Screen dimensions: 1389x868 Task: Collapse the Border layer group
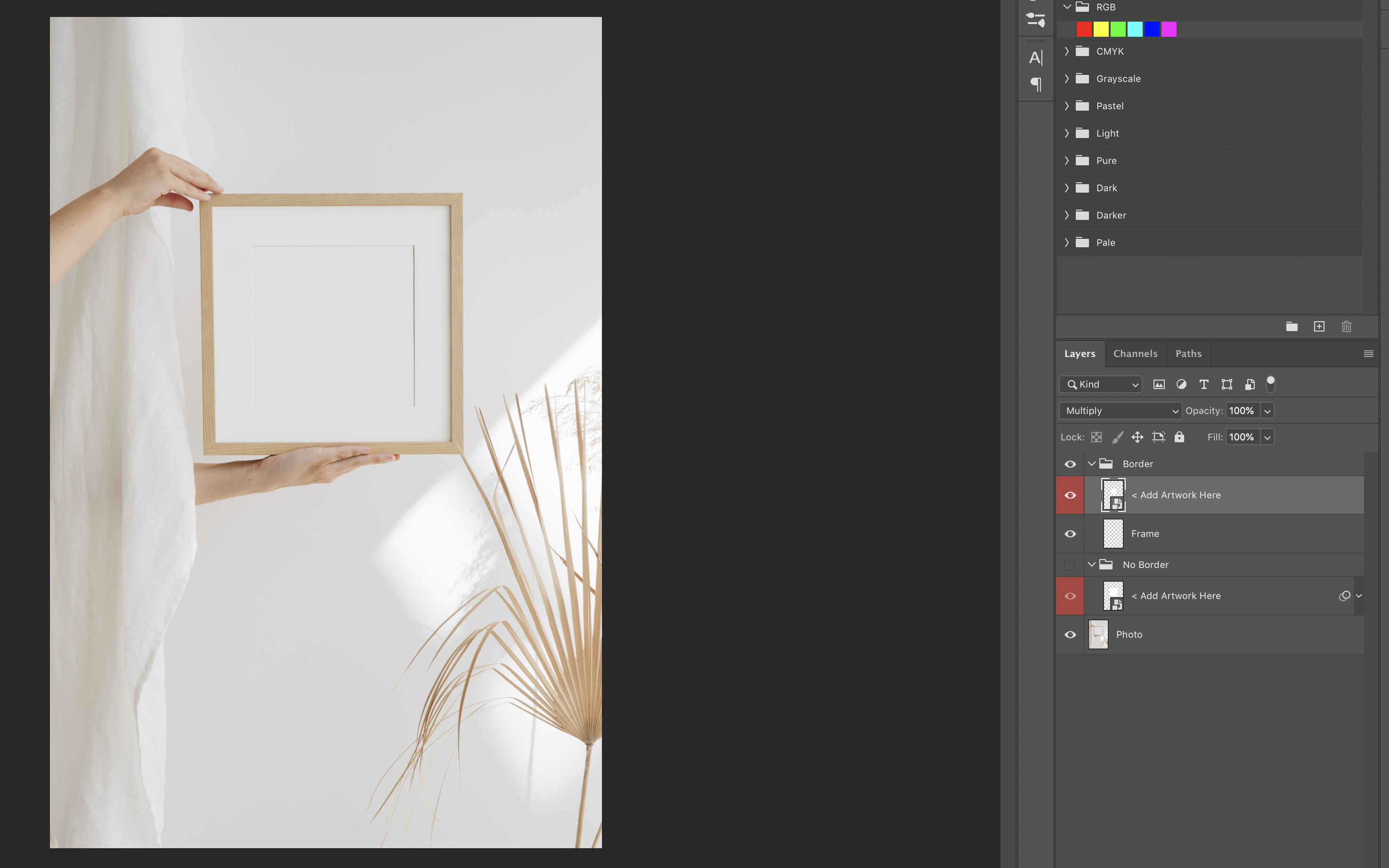pos(1092,464)
